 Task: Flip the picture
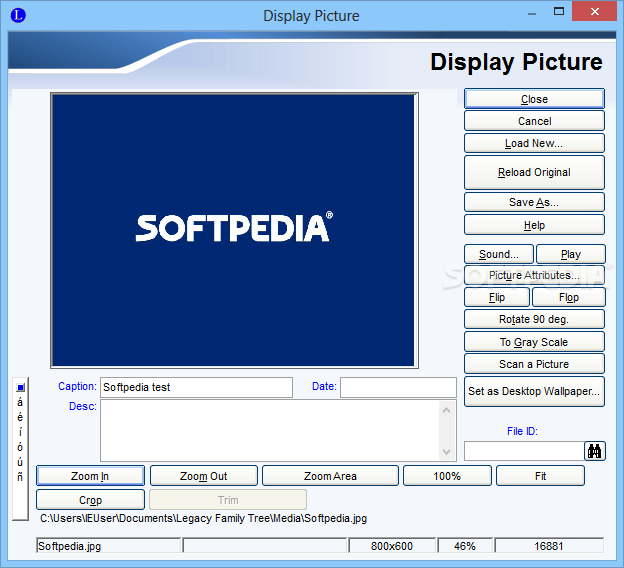tap(497, 297)
